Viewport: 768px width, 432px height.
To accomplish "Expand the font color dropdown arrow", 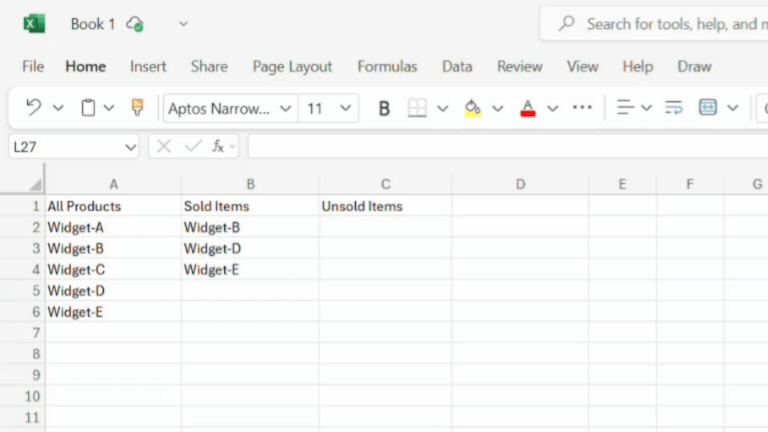I will pyautogui.click(x=552, y=108).
